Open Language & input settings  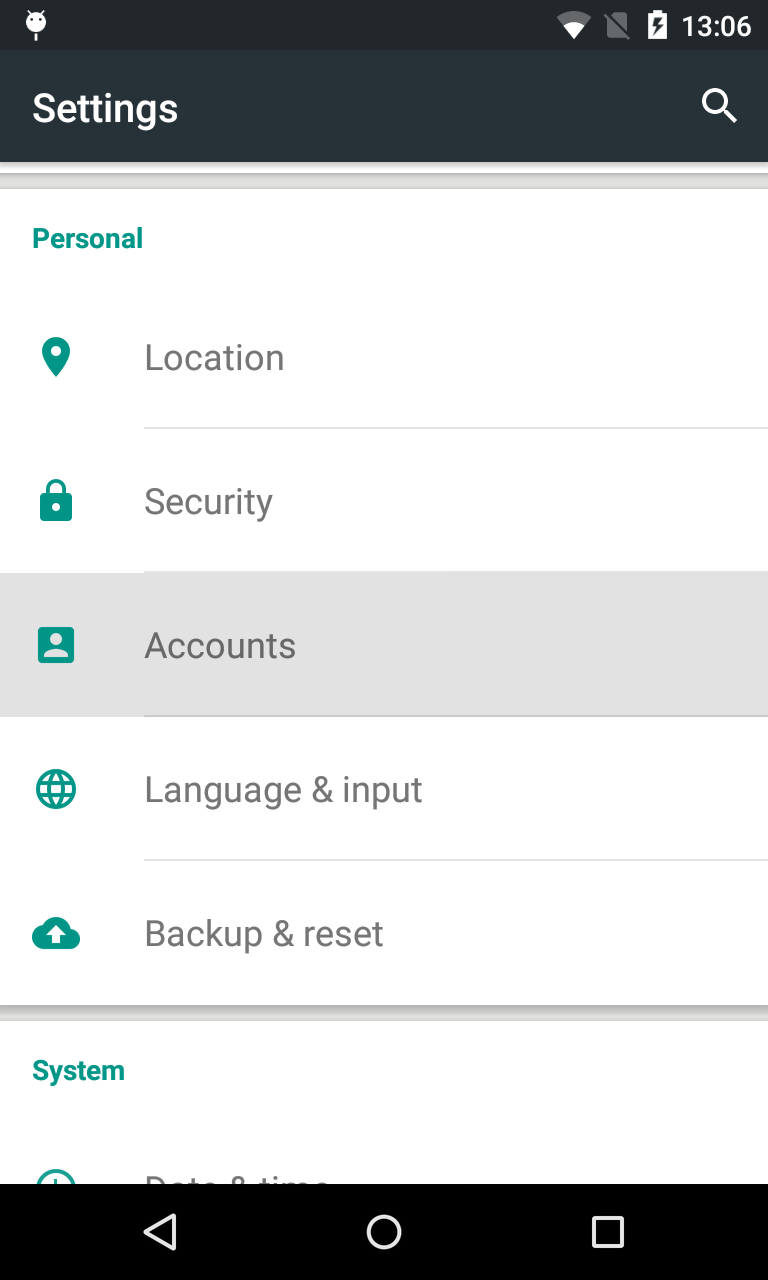[283, 790]
